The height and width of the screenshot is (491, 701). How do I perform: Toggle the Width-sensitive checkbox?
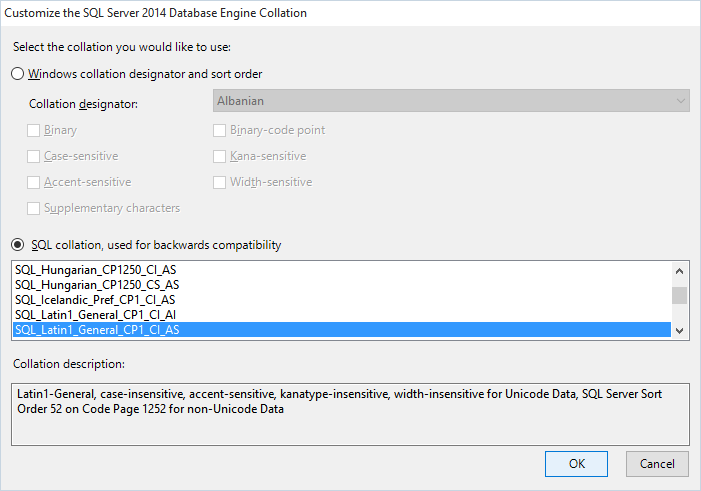pyautogui.click(x=220, y=182)
